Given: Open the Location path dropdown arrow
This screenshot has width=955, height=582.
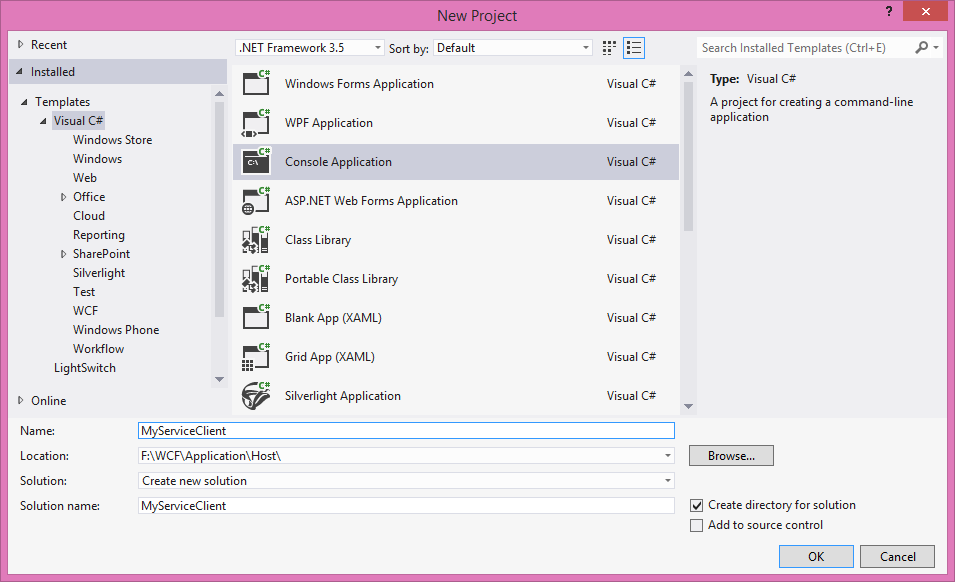Looking at the screenshot, I should [668, 455].
